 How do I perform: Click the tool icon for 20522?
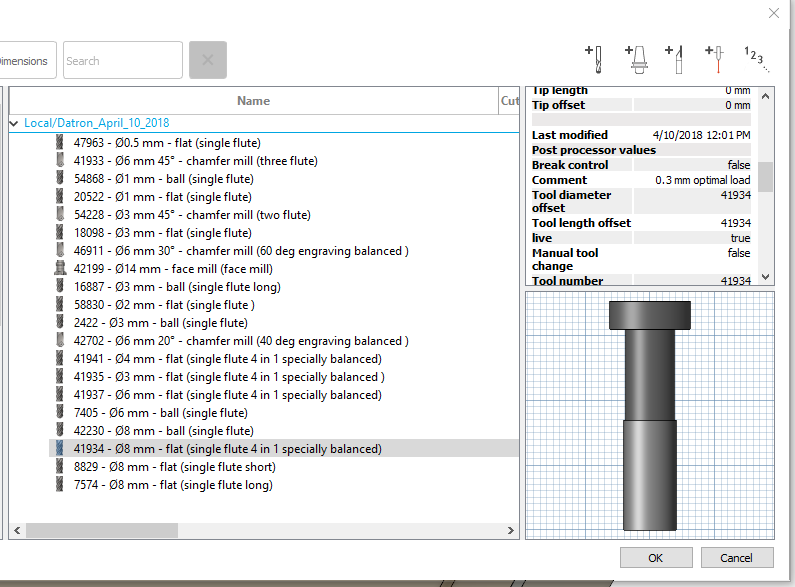point(60,197)
